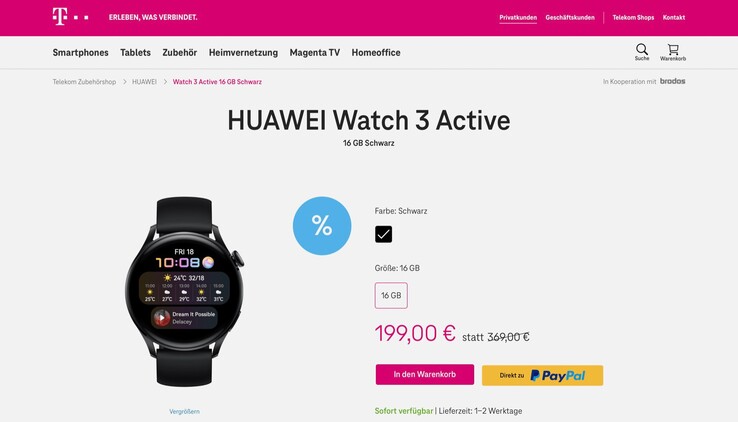Go to HUAWEI breadcrumb link
This screenshot has width=738, height=422.
click(144, 82)
